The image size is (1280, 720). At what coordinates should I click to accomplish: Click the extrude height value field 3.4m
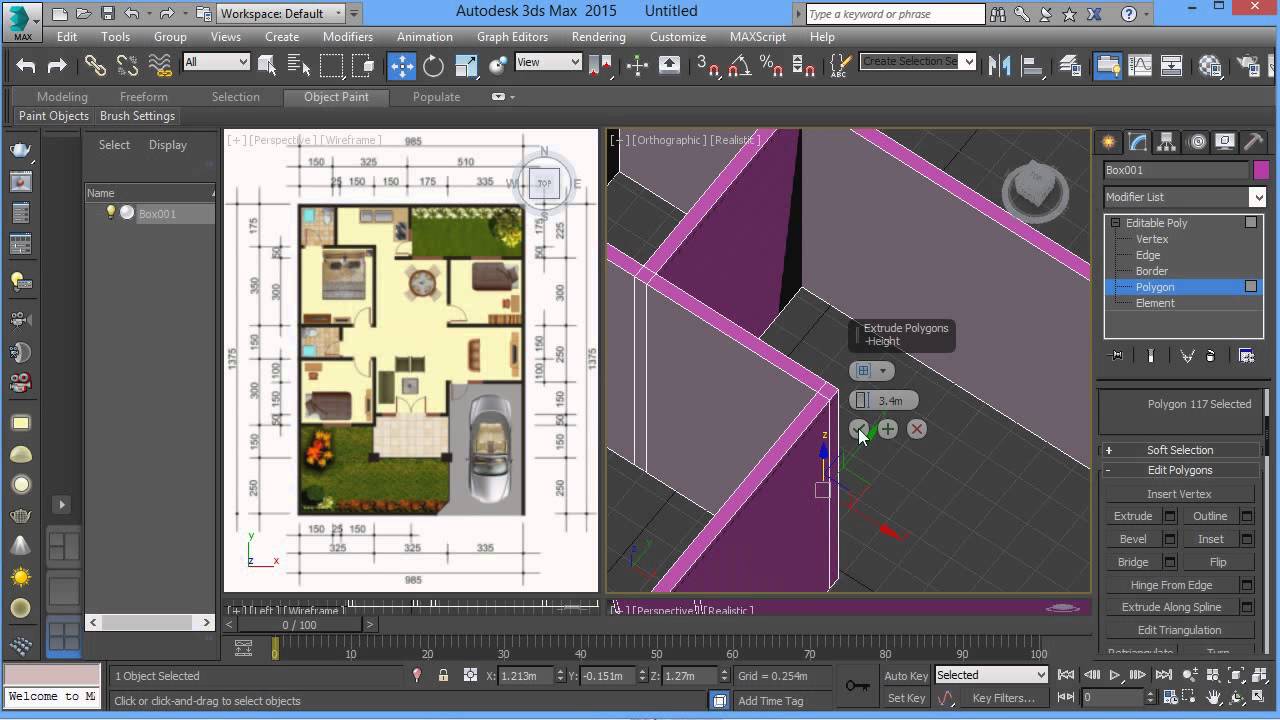pyautogui.click(x=890, y=400)
